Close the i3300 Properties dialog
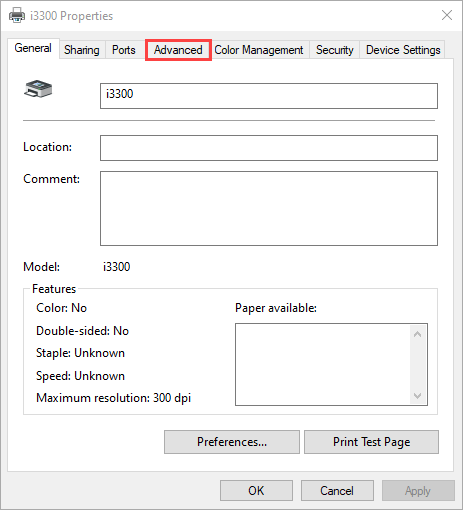Viewport: 463px width, 510px height. 447,15
